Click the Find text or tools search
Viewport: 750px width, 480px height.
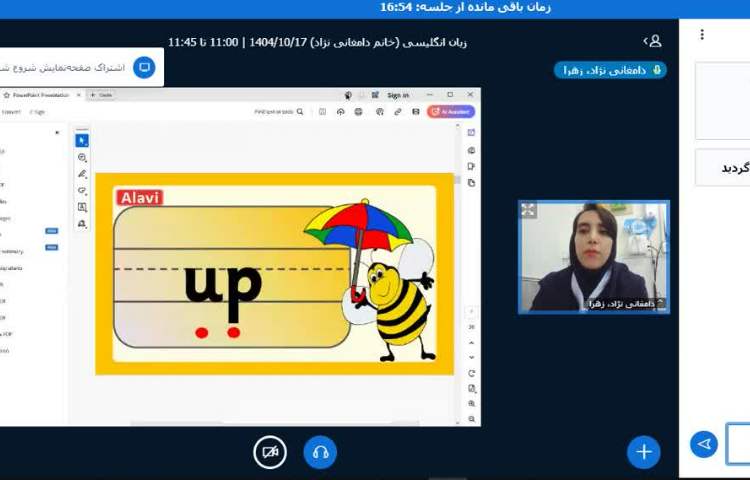[x=278, y=112]
